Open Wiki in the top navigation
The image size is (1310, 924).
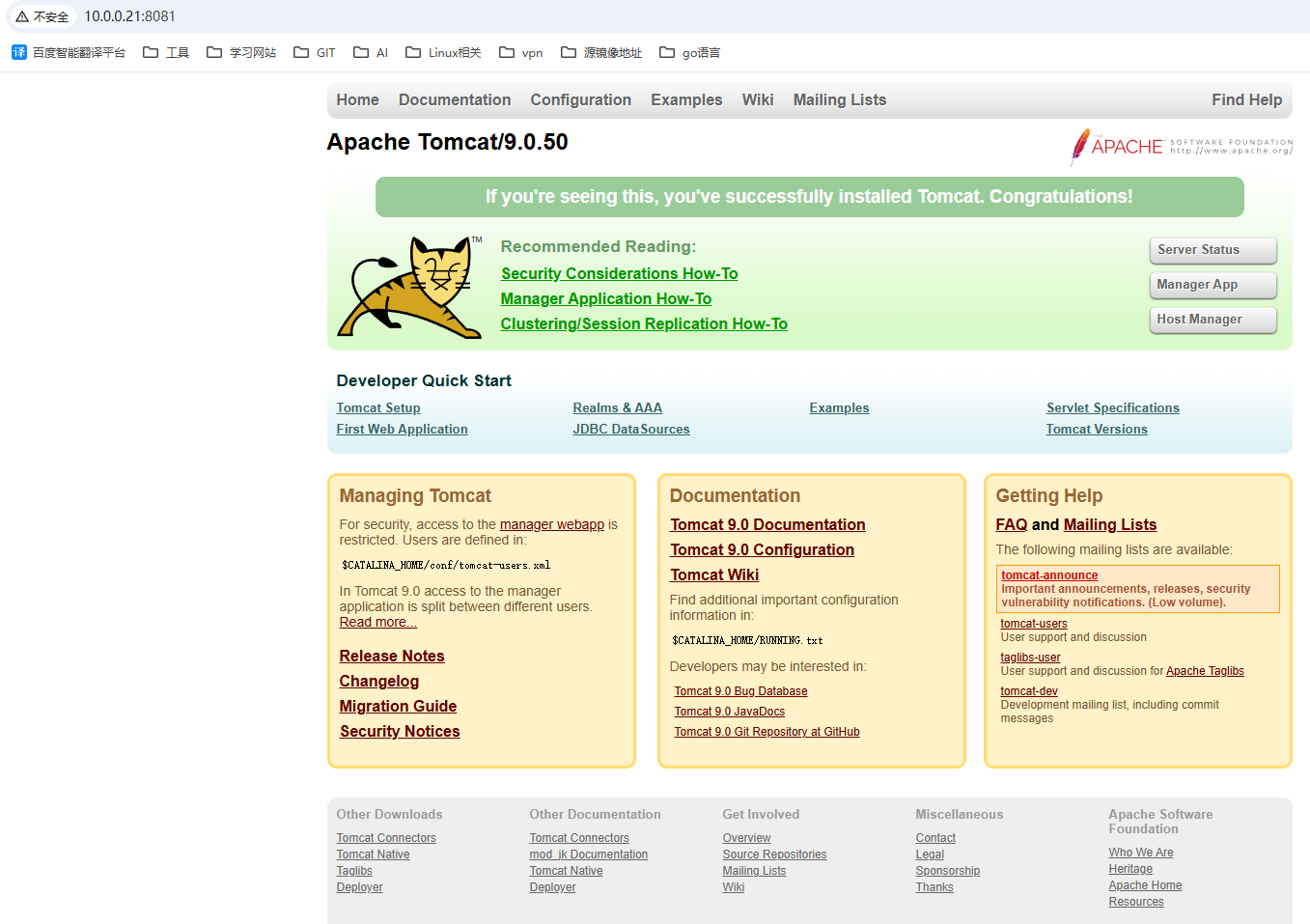[758, 99]
